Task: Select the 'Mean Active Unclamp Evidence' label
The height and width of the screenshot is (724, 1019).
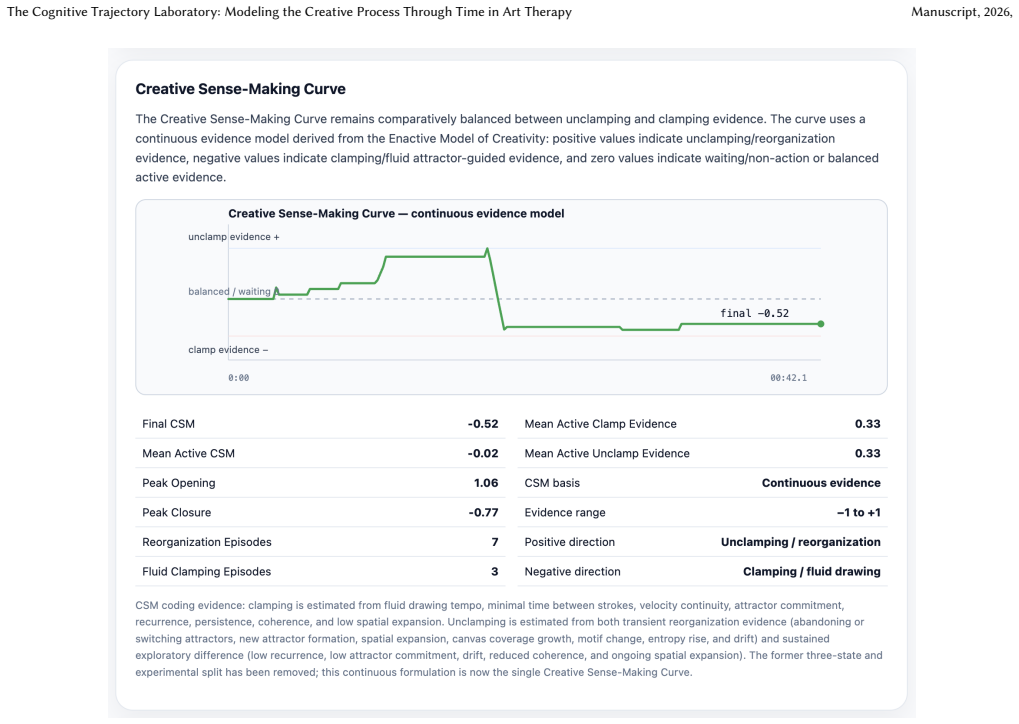Action: coord(607,453)
